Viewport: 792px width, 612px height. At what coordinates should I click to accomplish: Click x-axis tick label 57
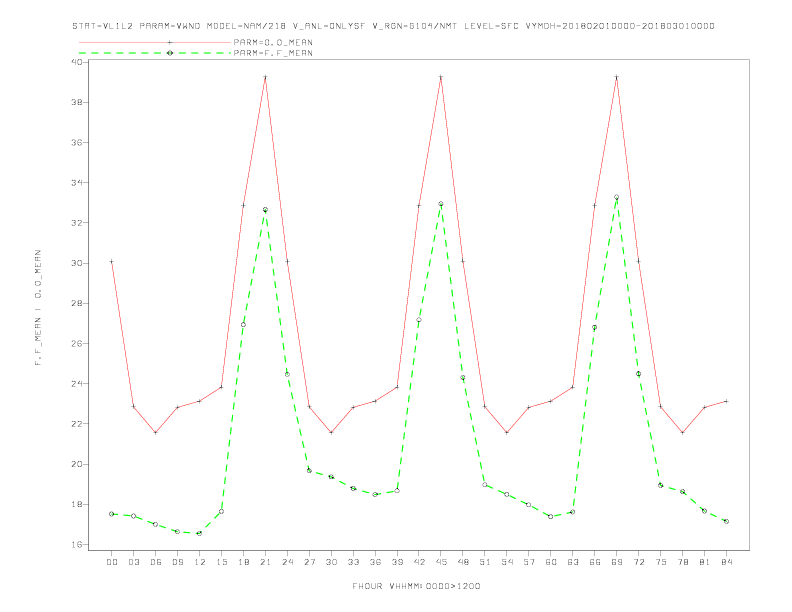529,562
